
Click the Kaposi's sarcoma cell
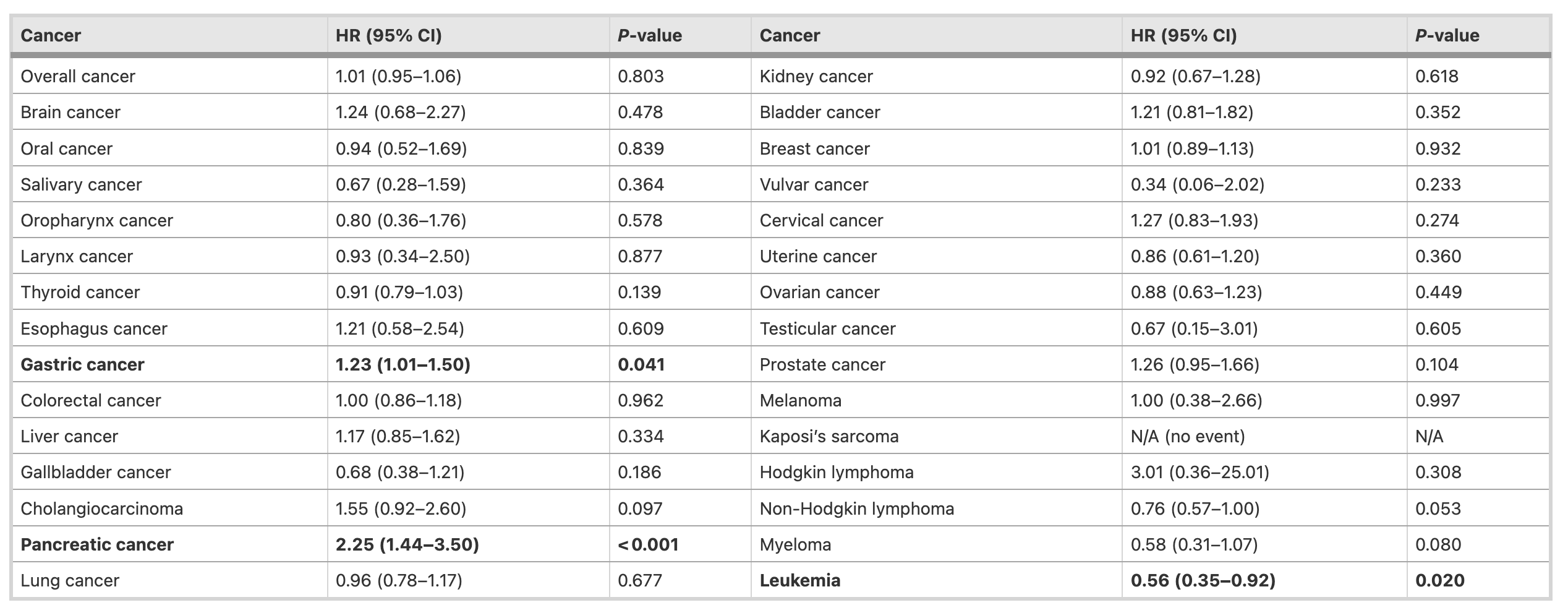[x=829, y=436]
